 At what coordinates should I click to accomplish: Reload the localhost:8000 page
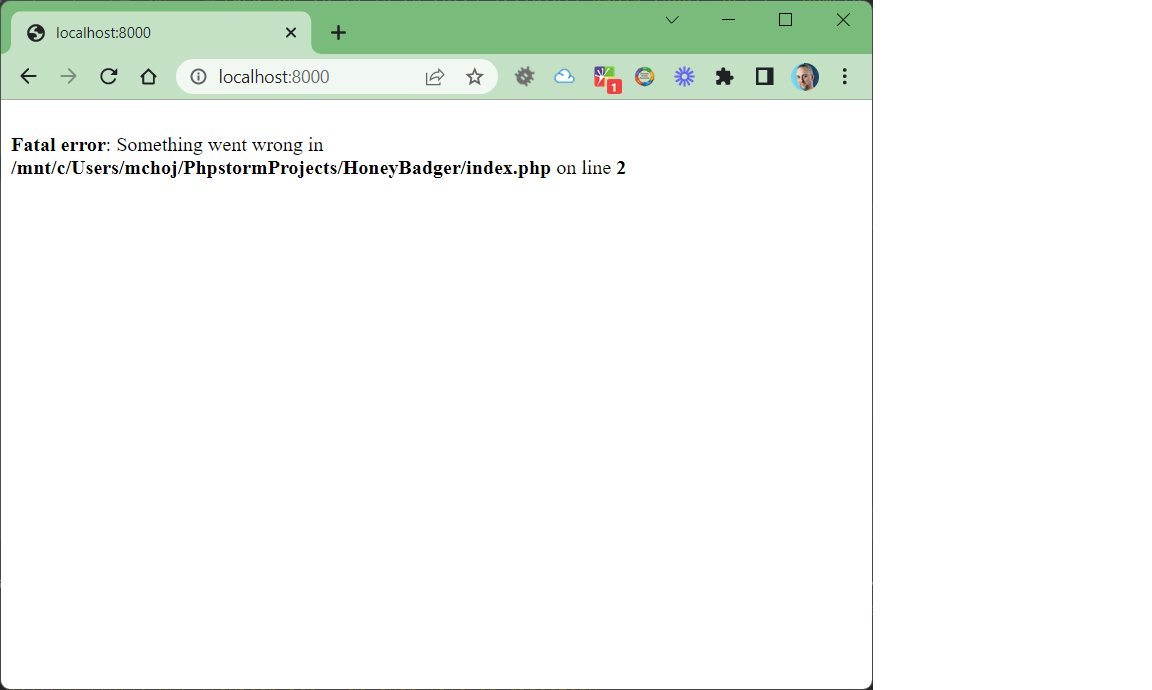108,76
